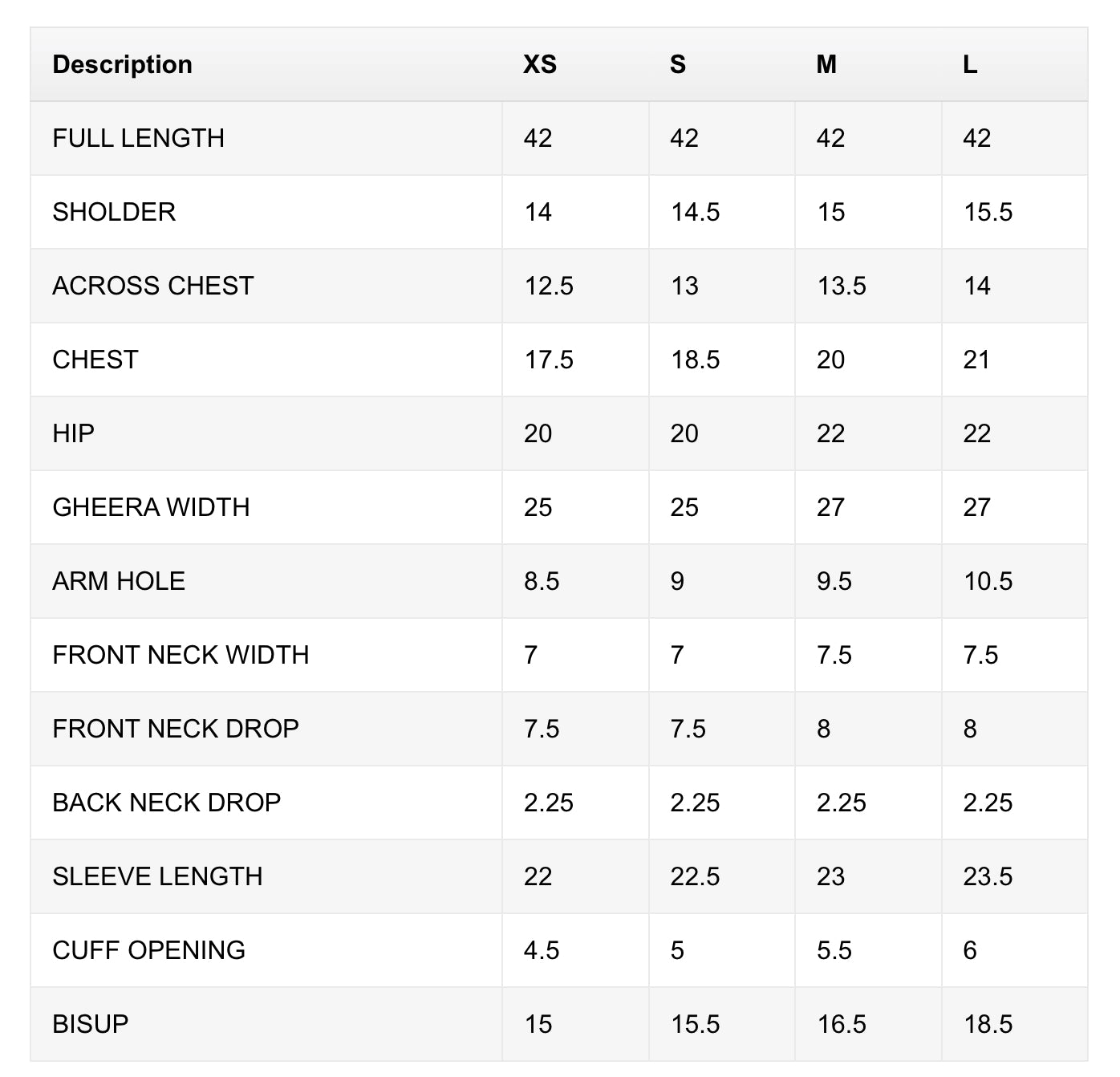Click ARM HOLE value 10.5 for L
Image resolution: width=1120 pixels, height=1077 pixels.
click(x=988, y=581)
